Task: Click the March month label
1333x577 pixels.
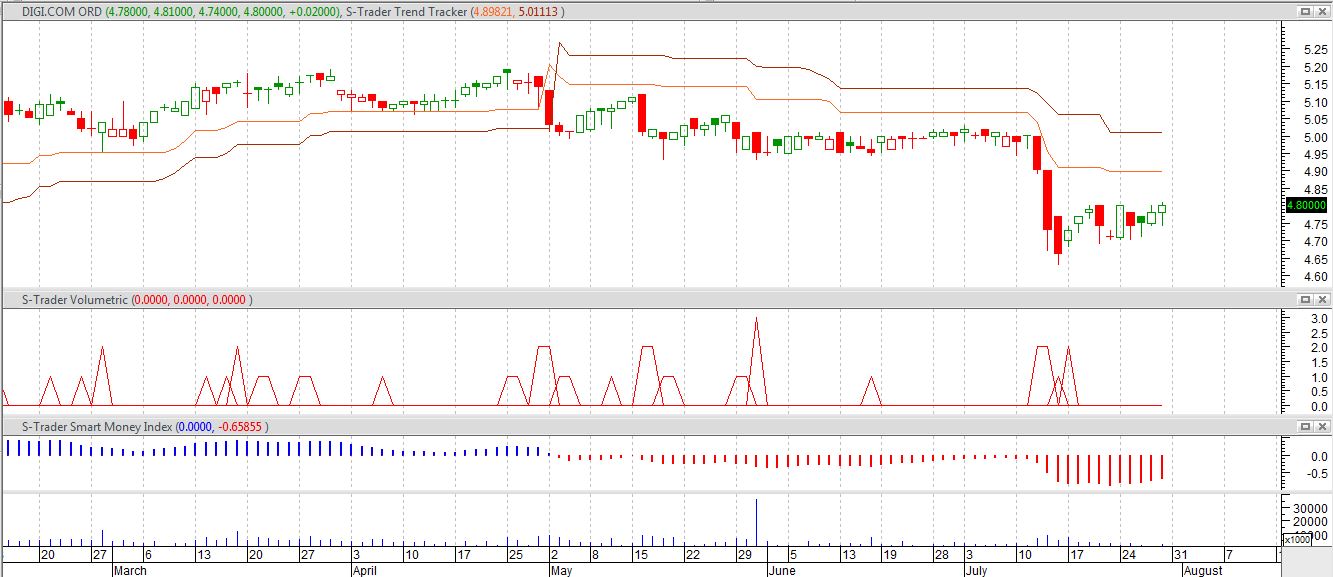Action: point(130,571)
